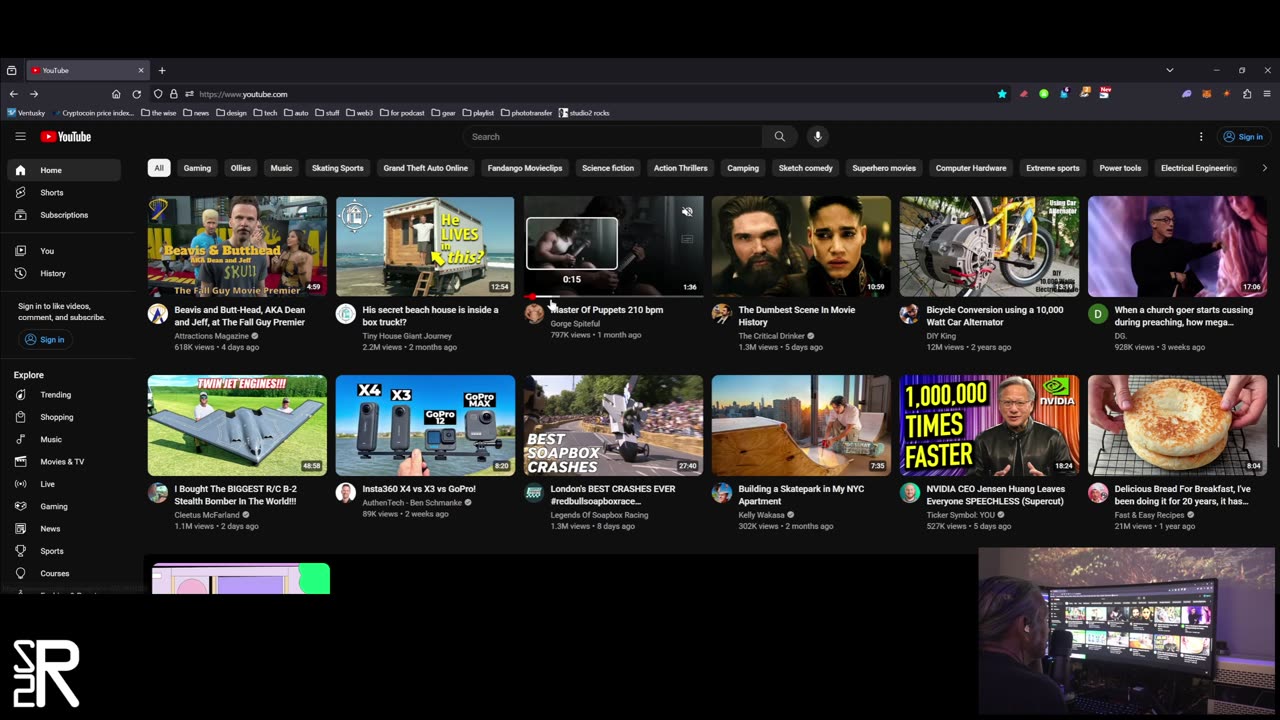Open a new browser tab
The image size is (1280, 720).
(x=162, y=71)
